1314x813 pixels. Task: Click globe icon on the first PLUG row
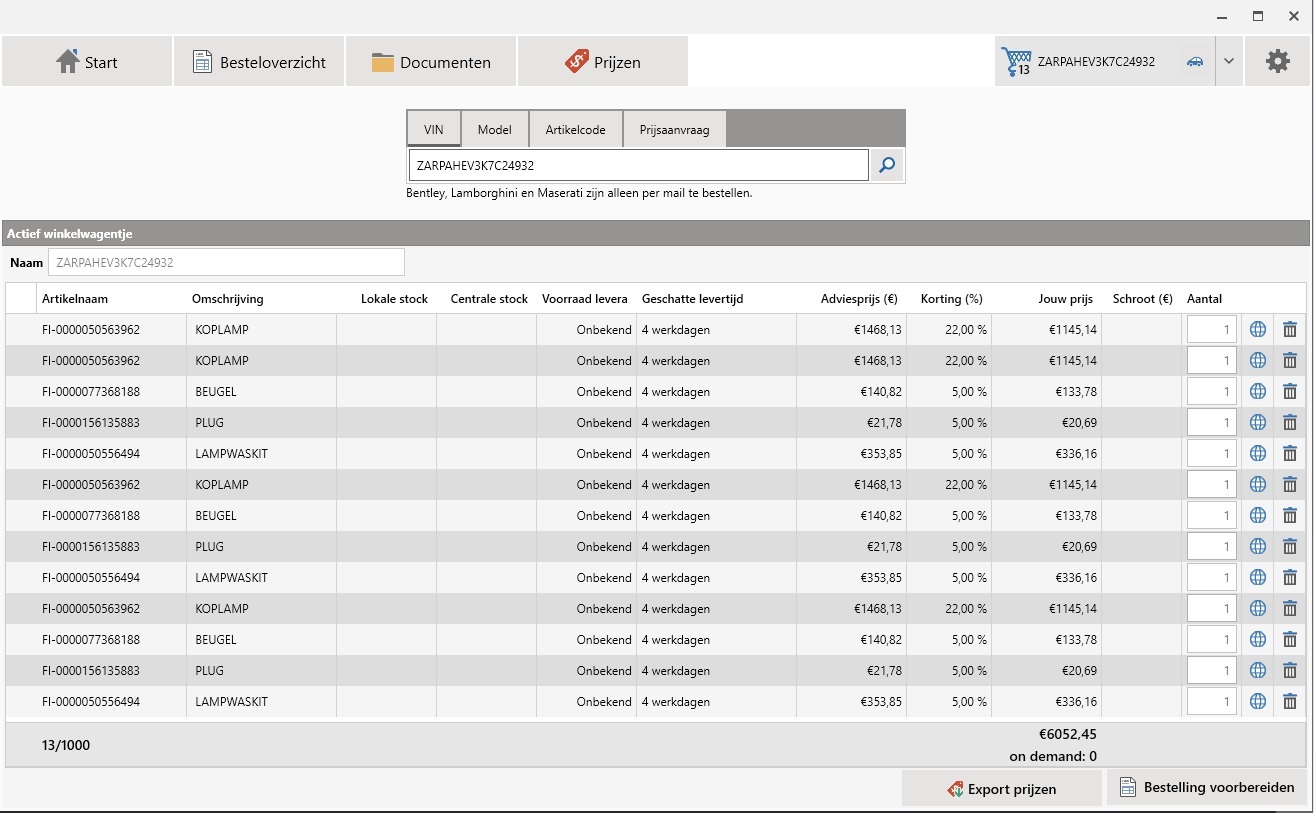1258,423
